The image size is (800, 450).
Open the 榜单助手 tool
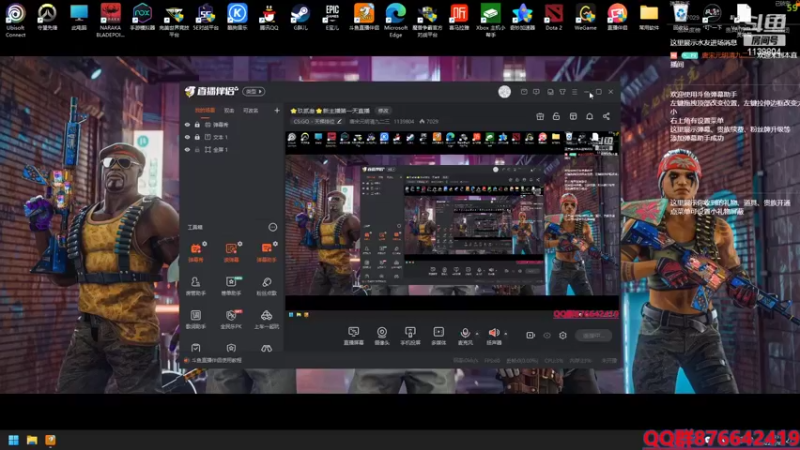point(231,286)
